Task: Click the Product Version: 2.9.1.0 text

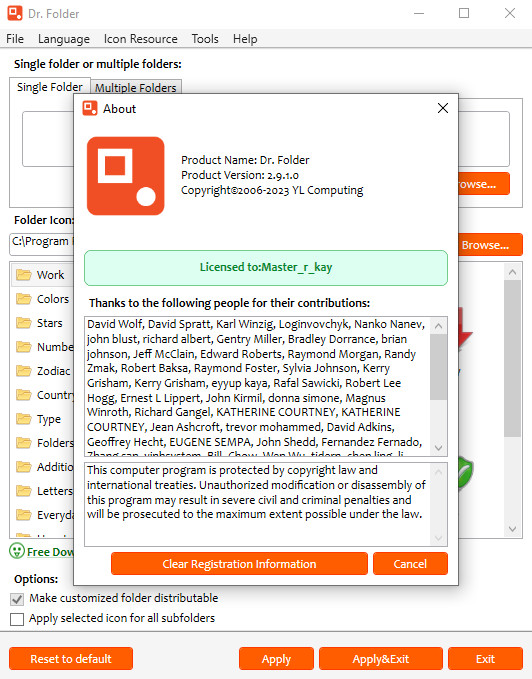Action: click(x=240, y=175)
